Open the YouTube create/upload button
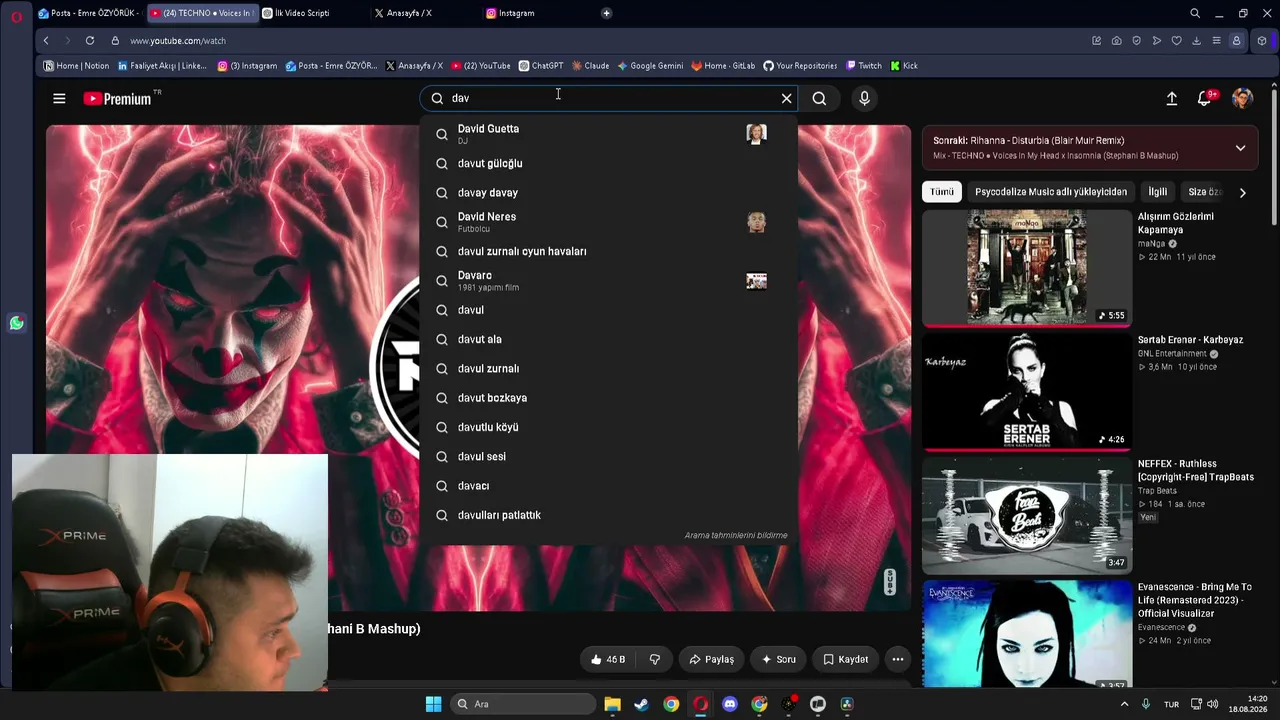1280x720 pixels. click(x=1172, y=98)
